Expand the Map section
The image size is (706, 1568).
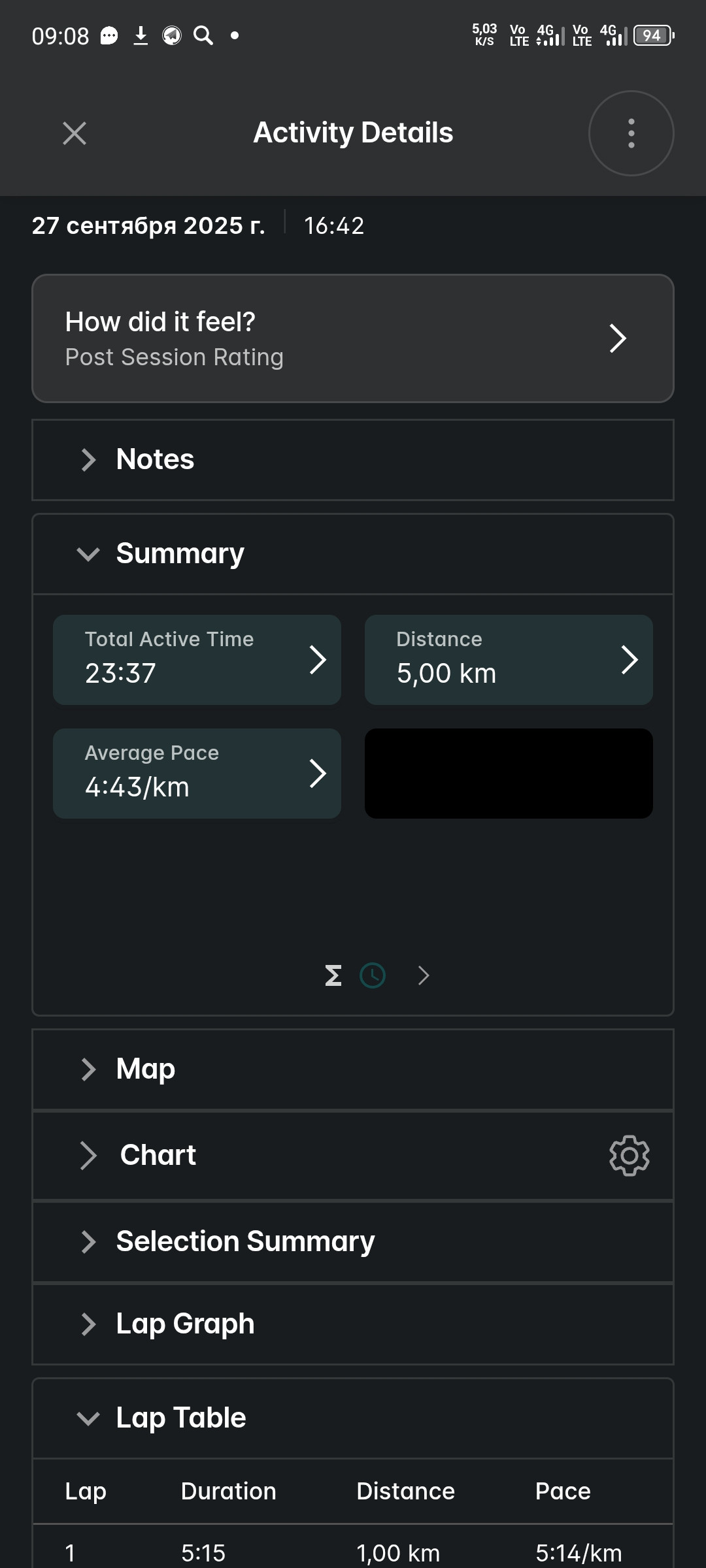click(x=353, y=1070)
